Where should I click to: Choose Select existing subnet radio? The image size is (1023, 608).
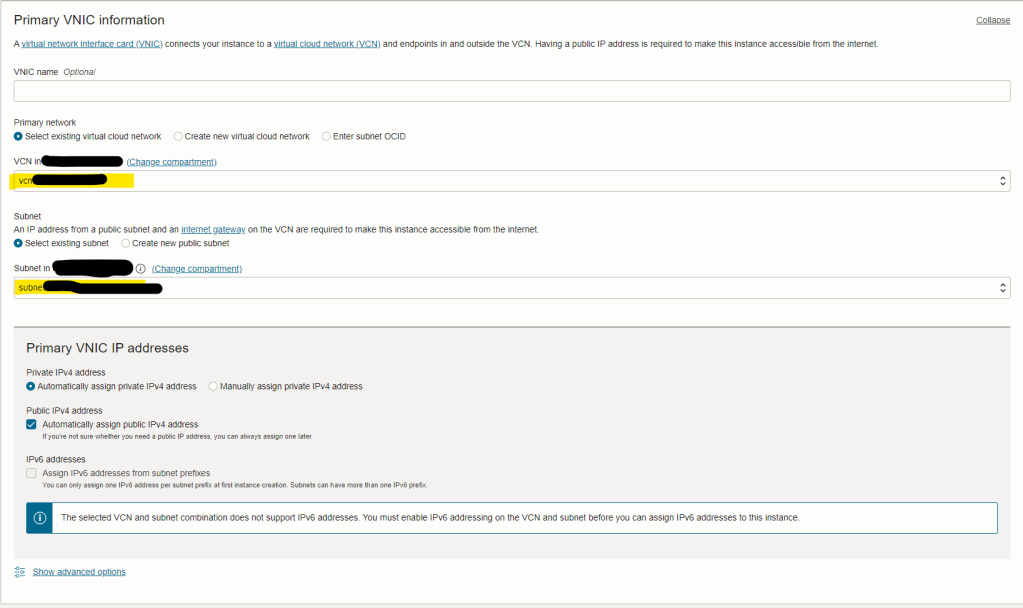pyautogui.click(x=19, y=243)
